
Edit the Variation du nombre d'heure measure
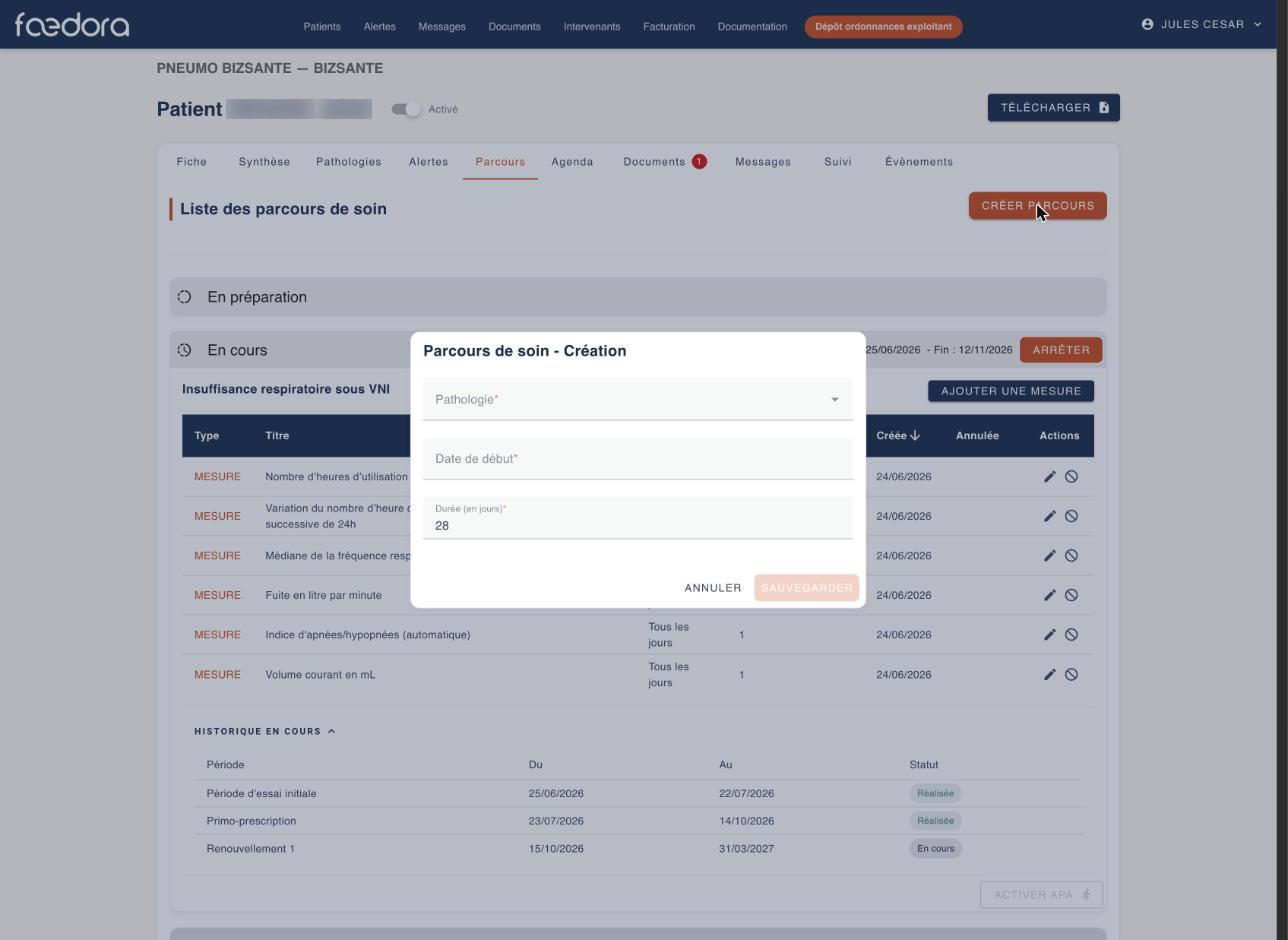pos(1050,516)
